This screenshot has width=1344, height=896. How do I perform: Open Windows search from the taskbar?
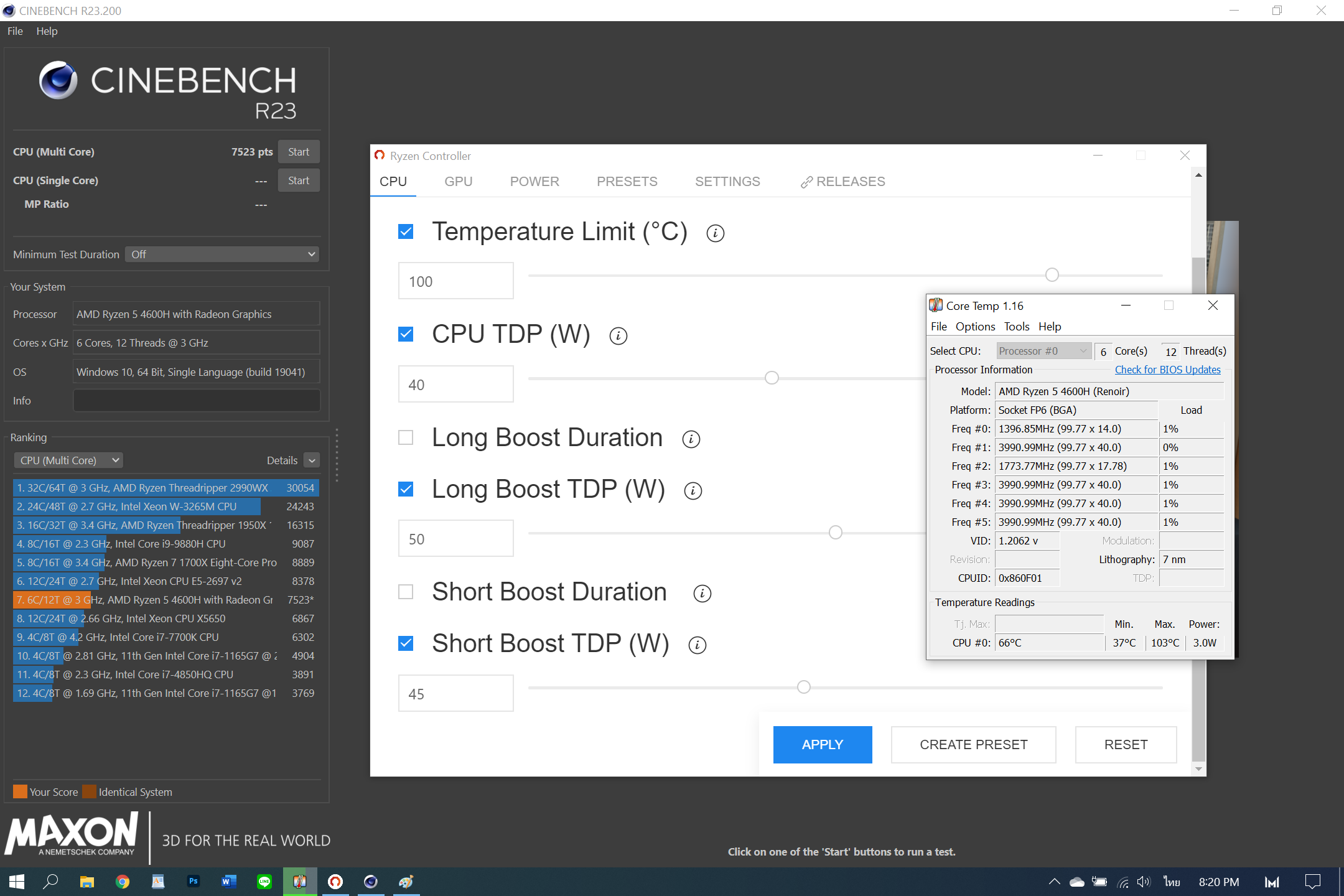click(x=51, y=882)
